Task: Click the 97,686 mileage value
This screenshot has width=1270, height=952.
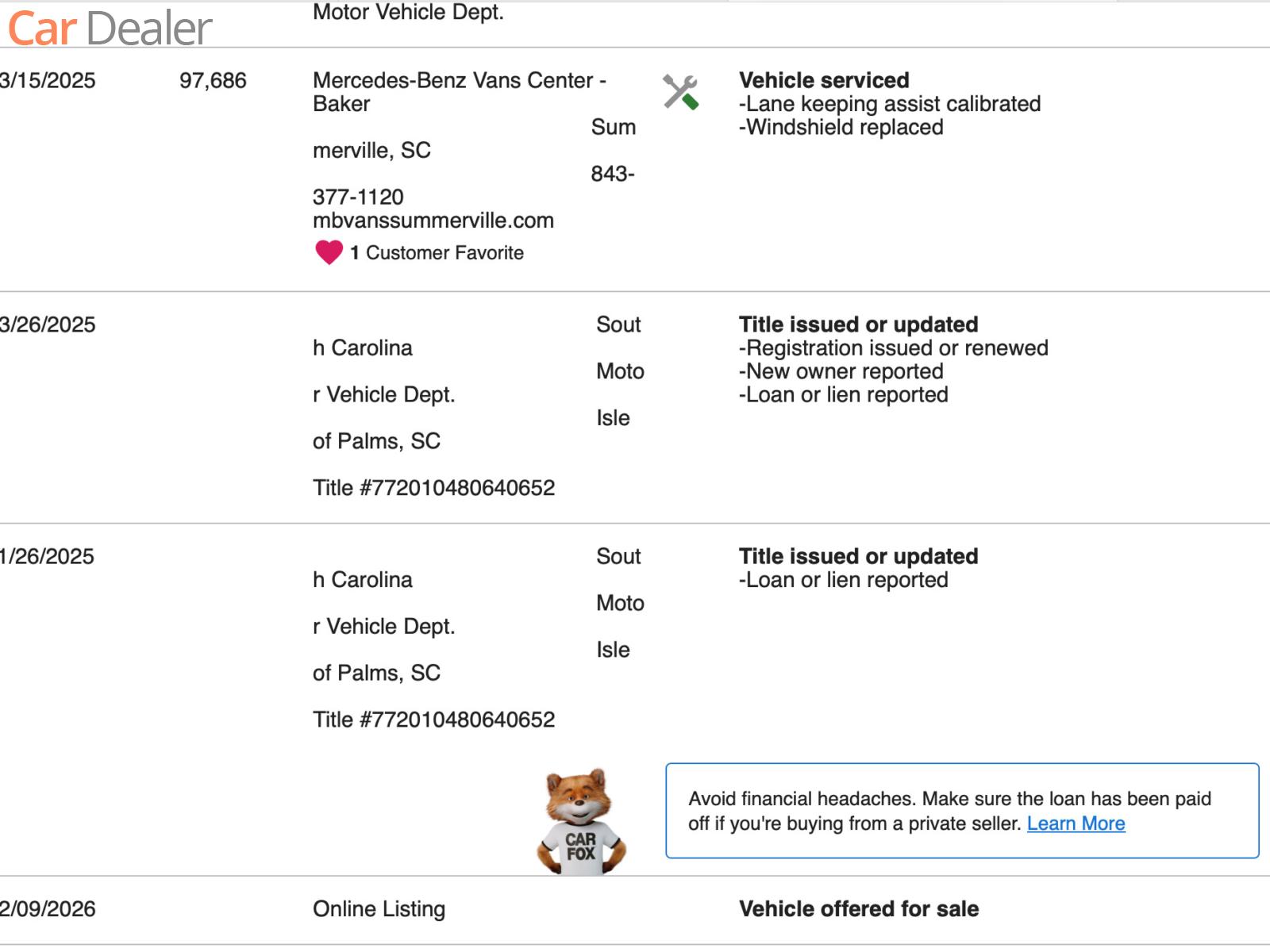Action: click(213, 80)
